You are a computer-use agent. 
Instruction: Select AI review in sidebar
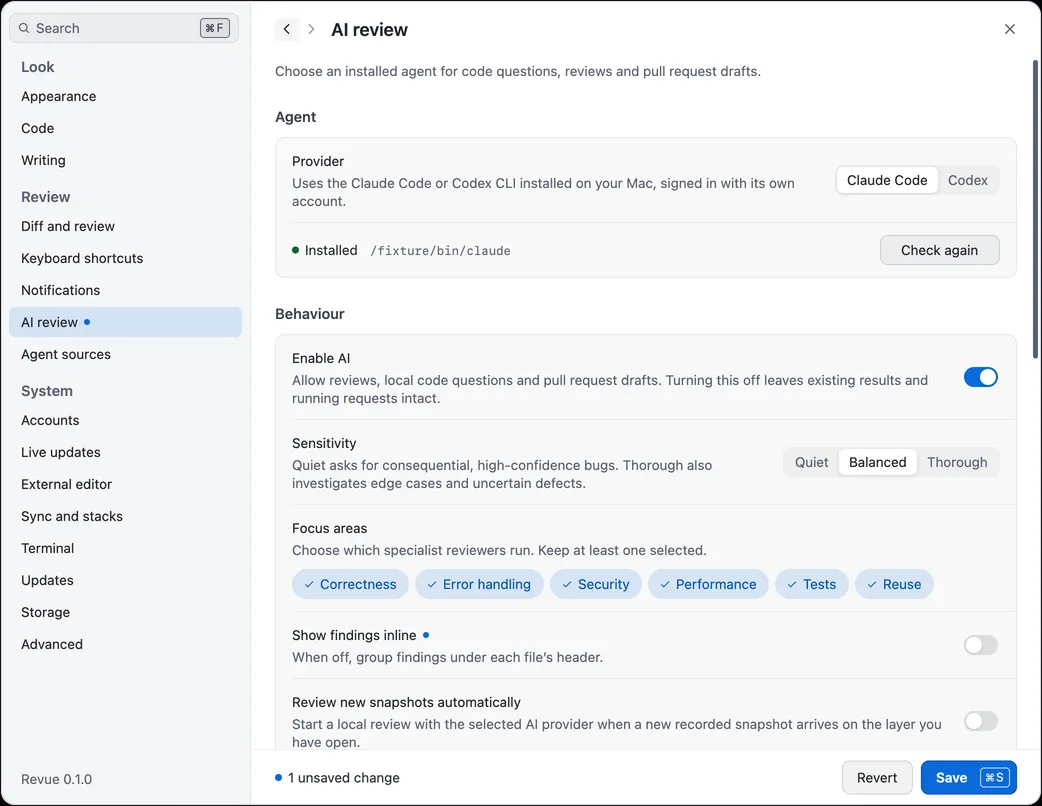click(125, 322)
